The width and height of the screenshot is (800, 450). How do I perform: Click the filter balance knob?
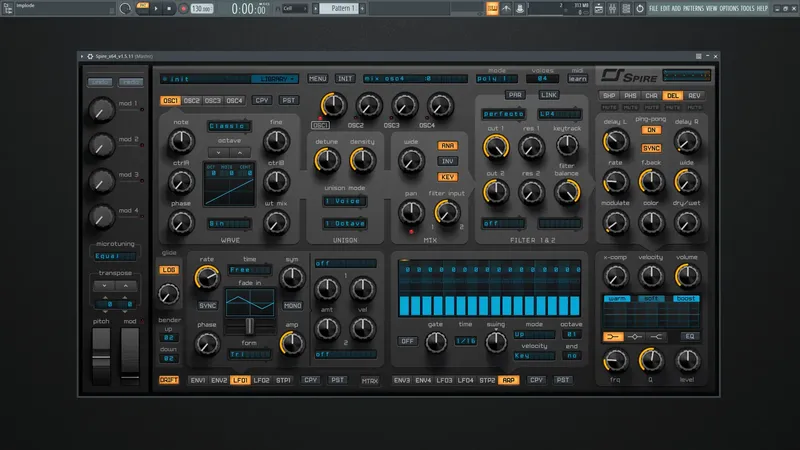pos(567,192)
